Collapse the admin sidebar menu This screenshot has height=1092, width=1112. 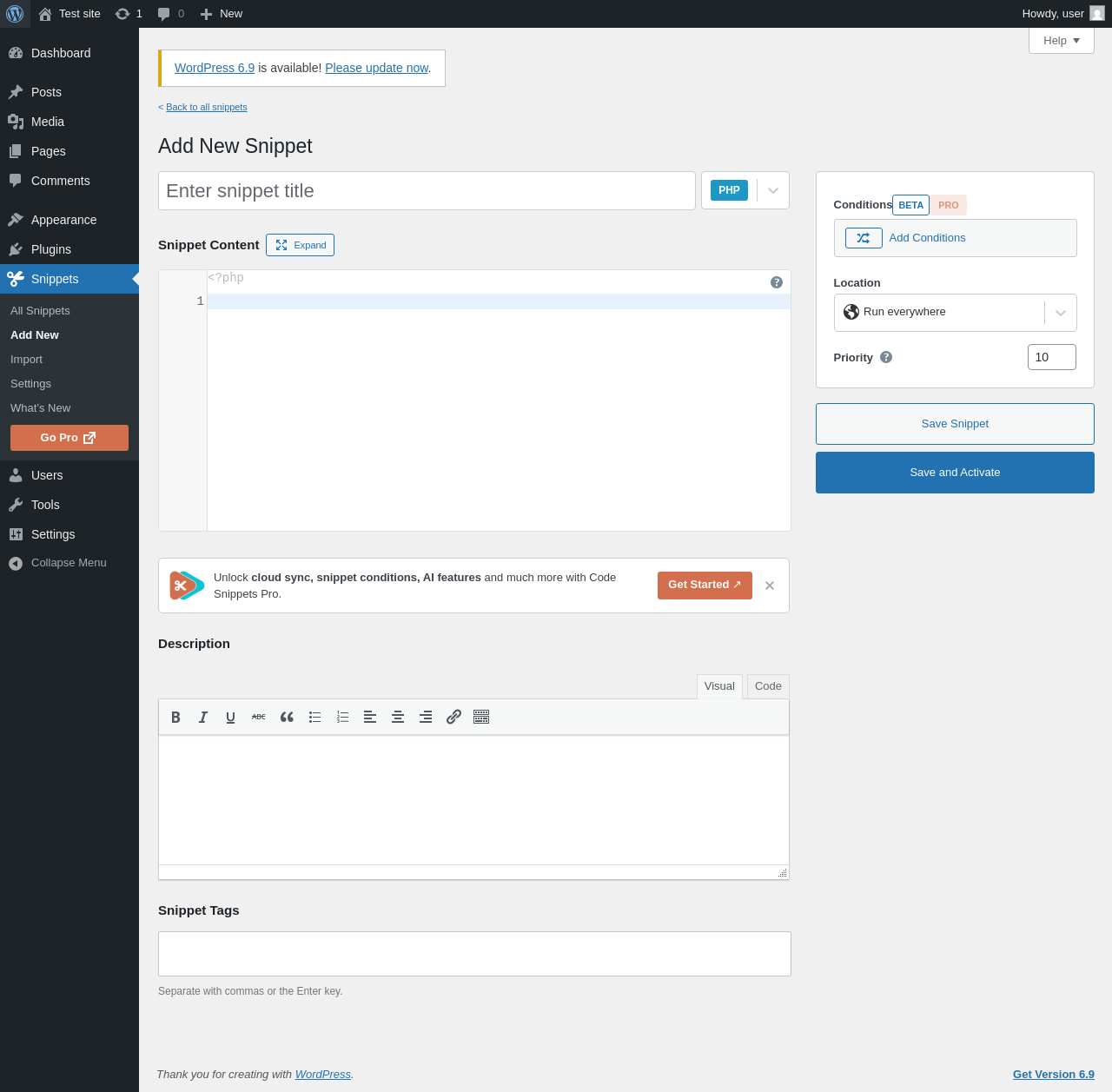click(69, 563)
